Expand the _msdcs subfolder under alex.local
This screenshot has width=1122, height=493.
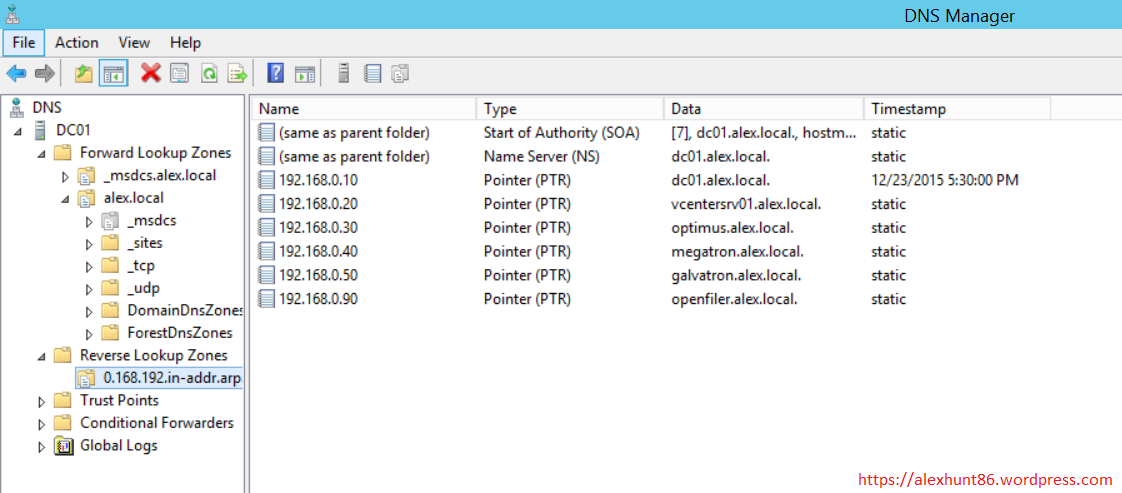(89, 222)
